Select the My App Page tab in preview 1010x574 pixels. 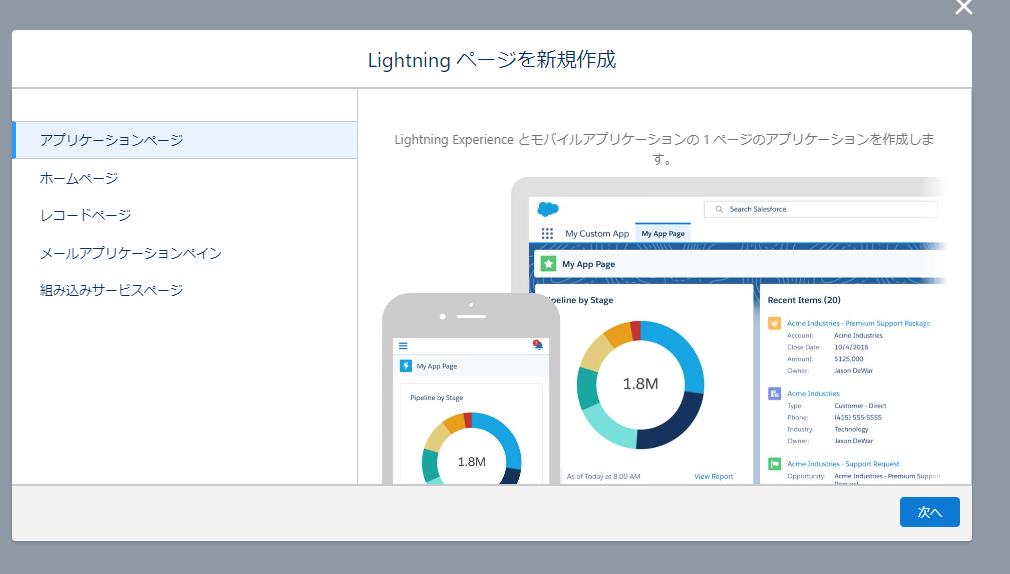(663, 233)
